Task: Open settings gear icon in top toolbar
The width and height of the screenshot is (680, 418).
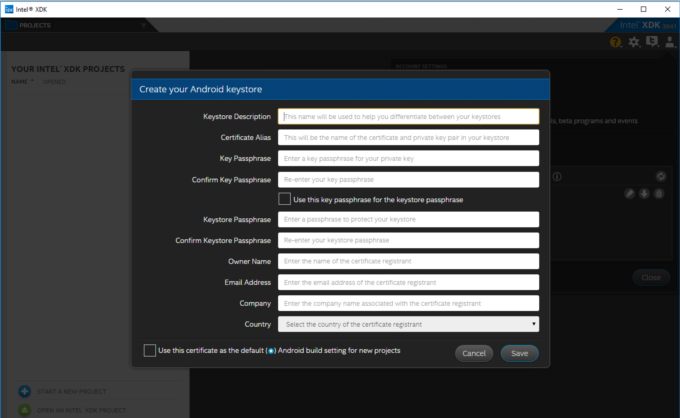Action: click(x=634, y=42)
